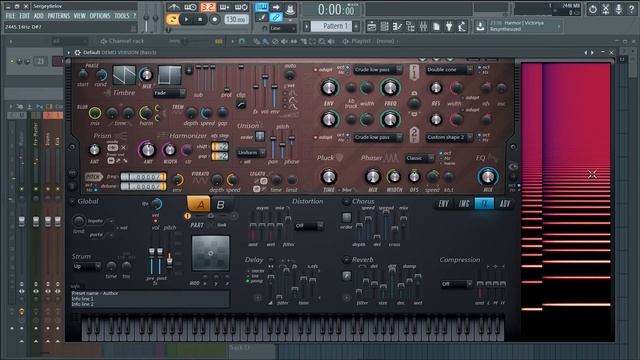Toggle adapt for Filter 1

click(316, 70)
